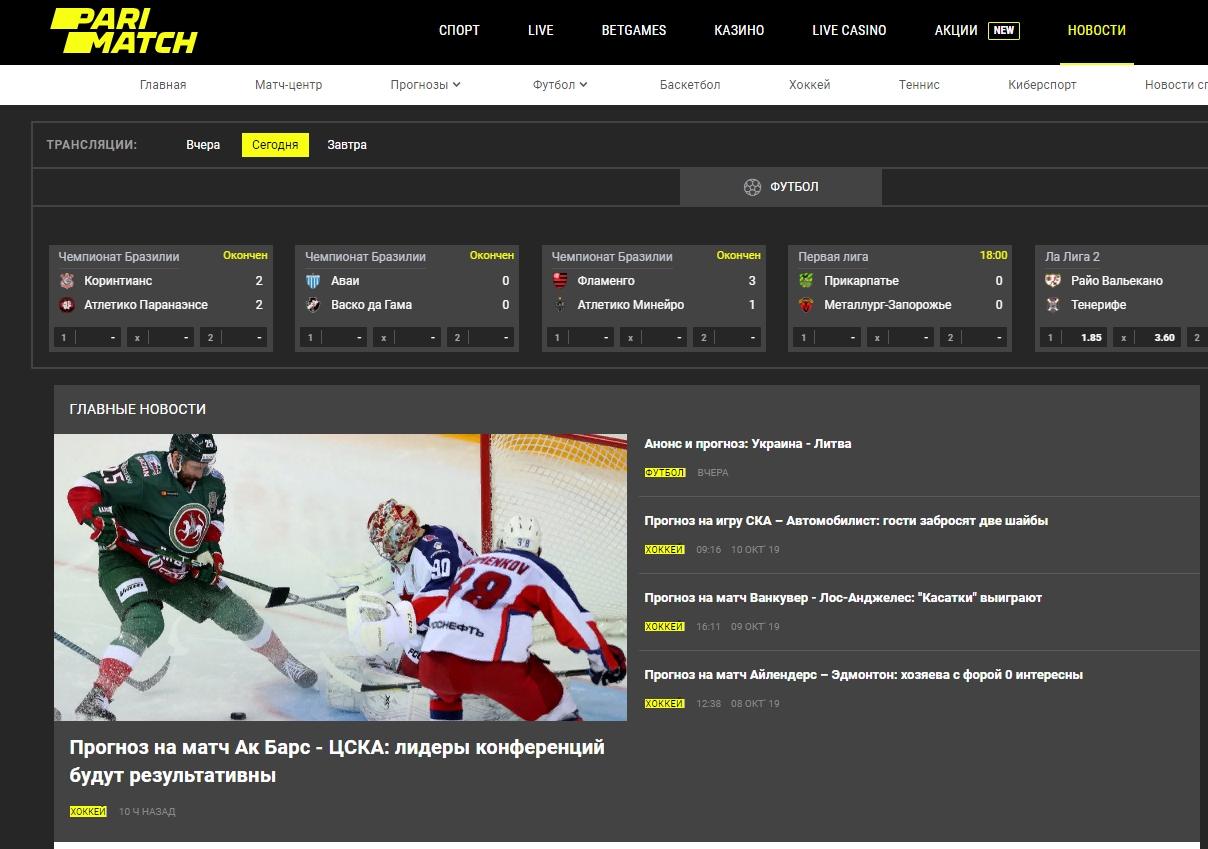The height and width of the screenshot is (849, 1208).
Task: Click outcome 2 for Металлург-Запорожье match
Action: tap(974, 338)
